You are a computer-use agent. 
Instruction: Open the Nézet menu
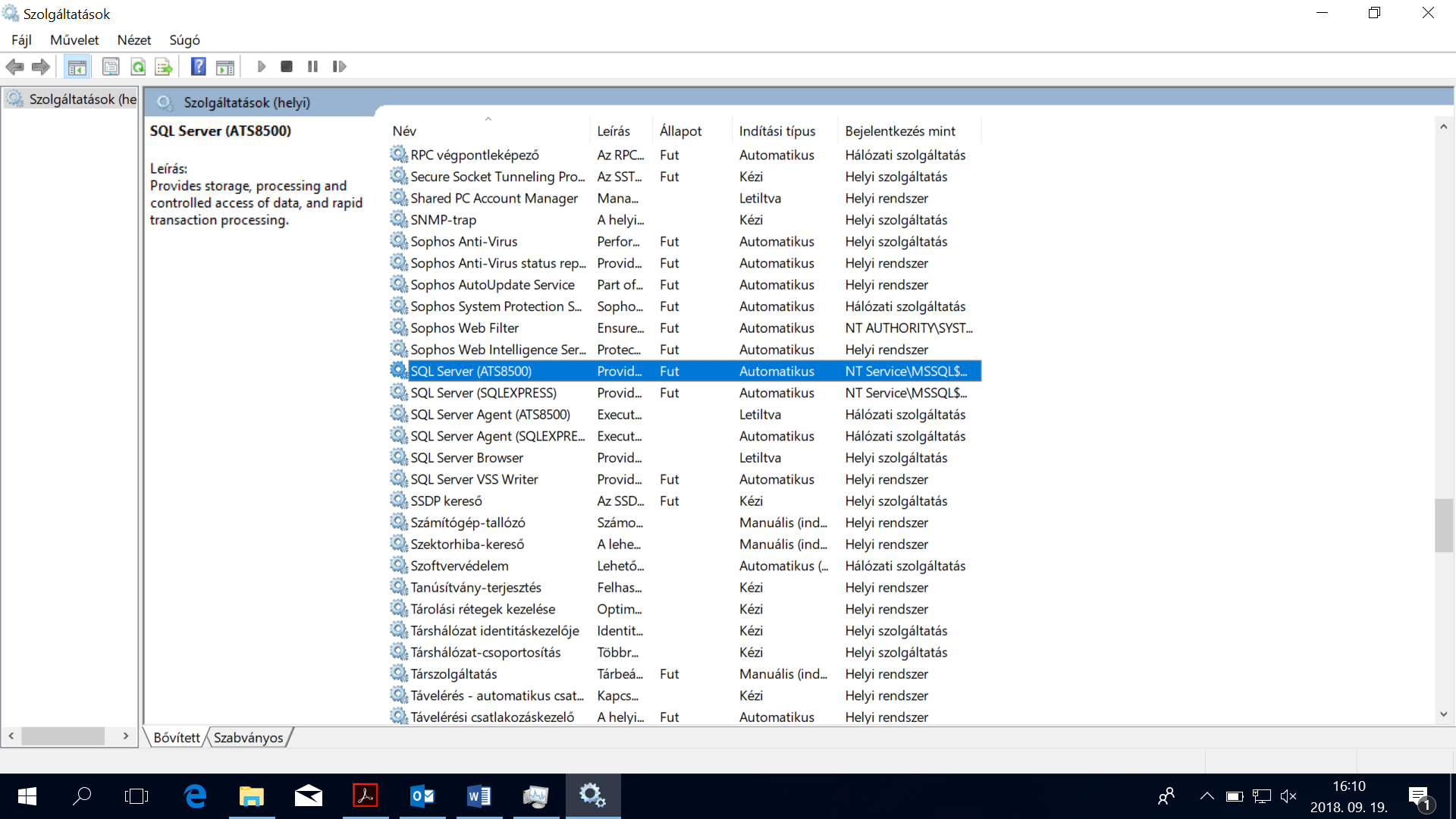[x=134, y=40]
